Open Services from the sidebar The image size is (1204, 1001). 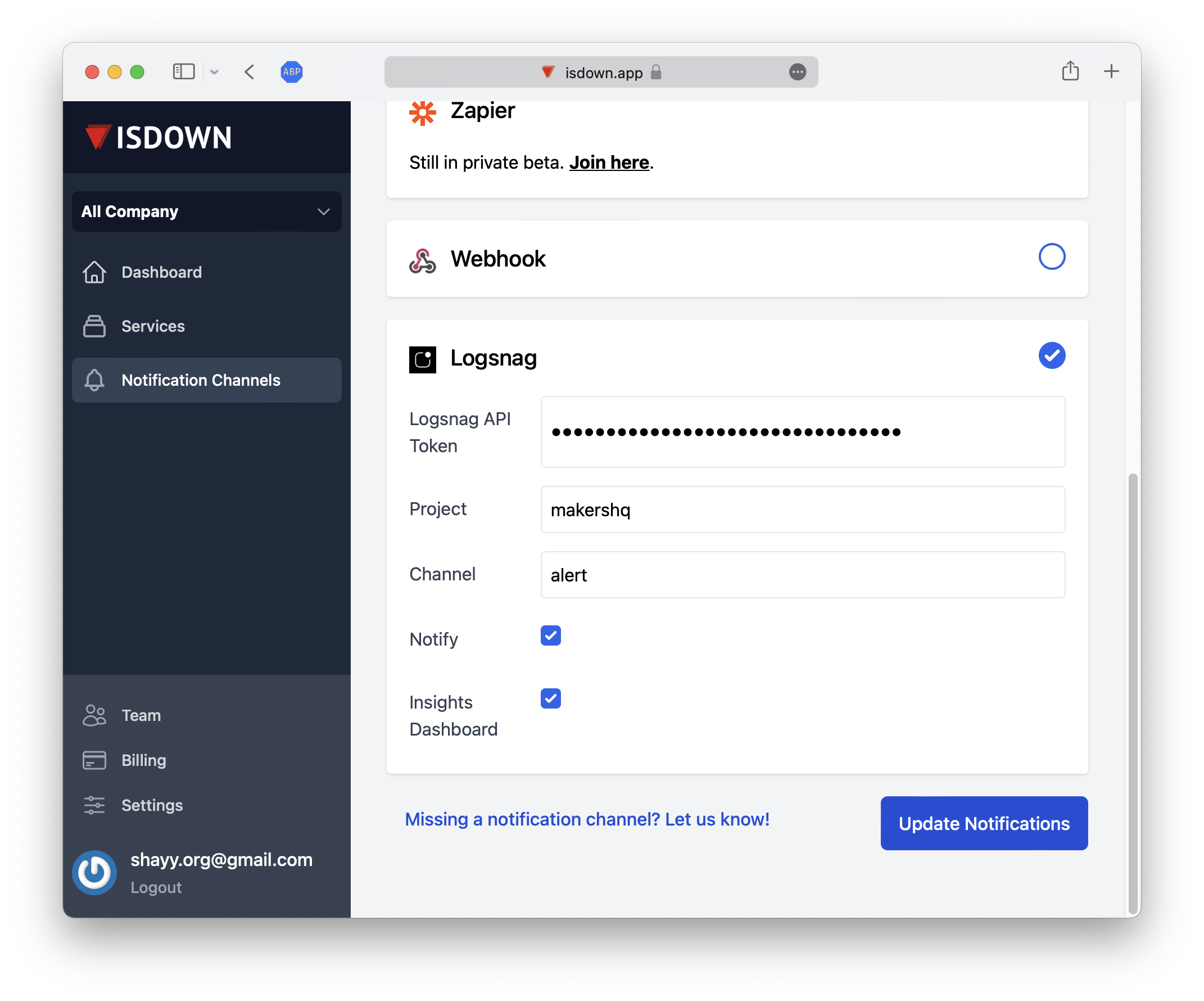(206, 326)
